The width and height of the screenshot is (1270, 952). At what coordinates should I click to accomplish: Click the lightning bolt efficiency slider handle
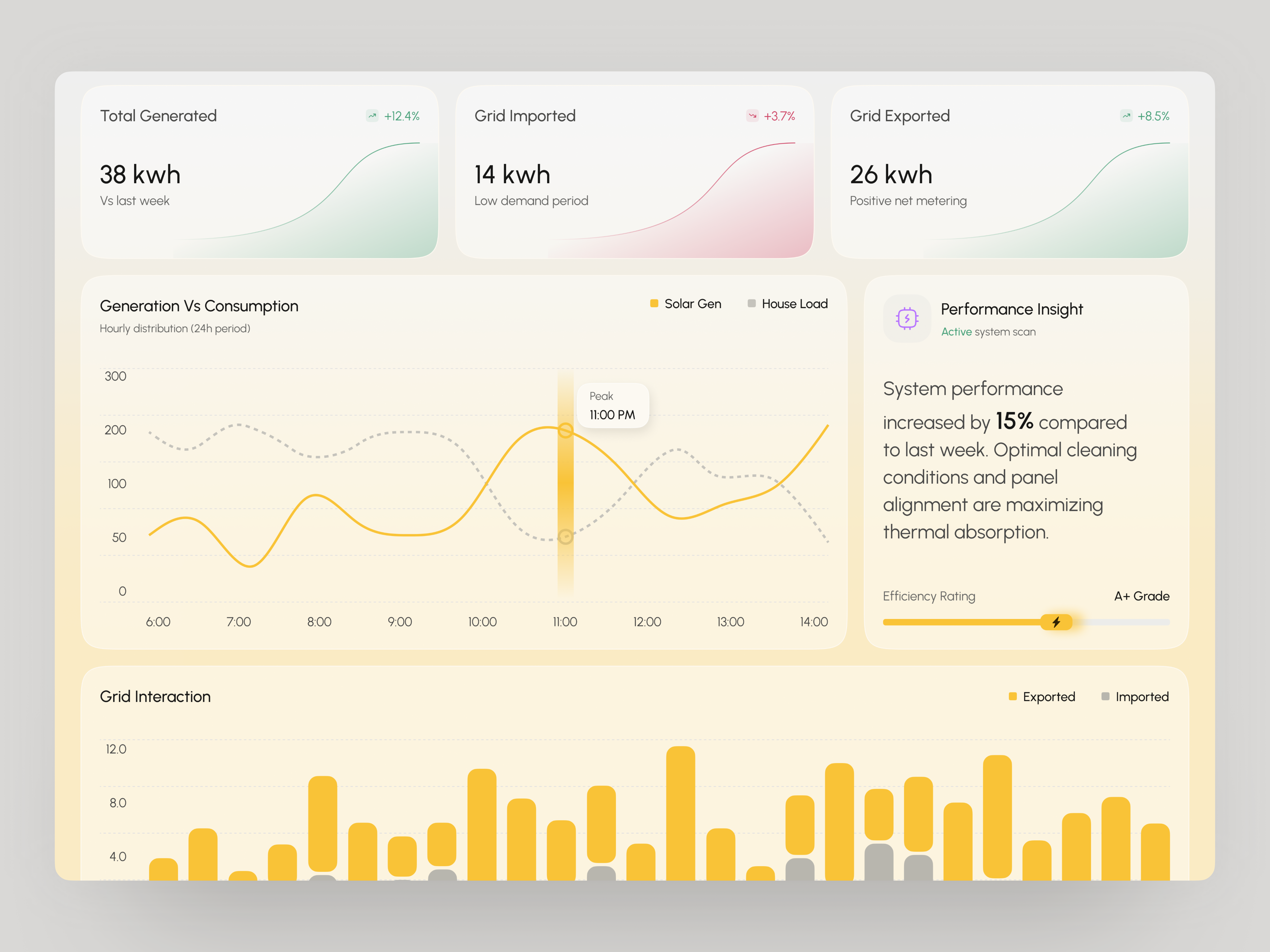pyautogui.click(x=1056, y=622)
